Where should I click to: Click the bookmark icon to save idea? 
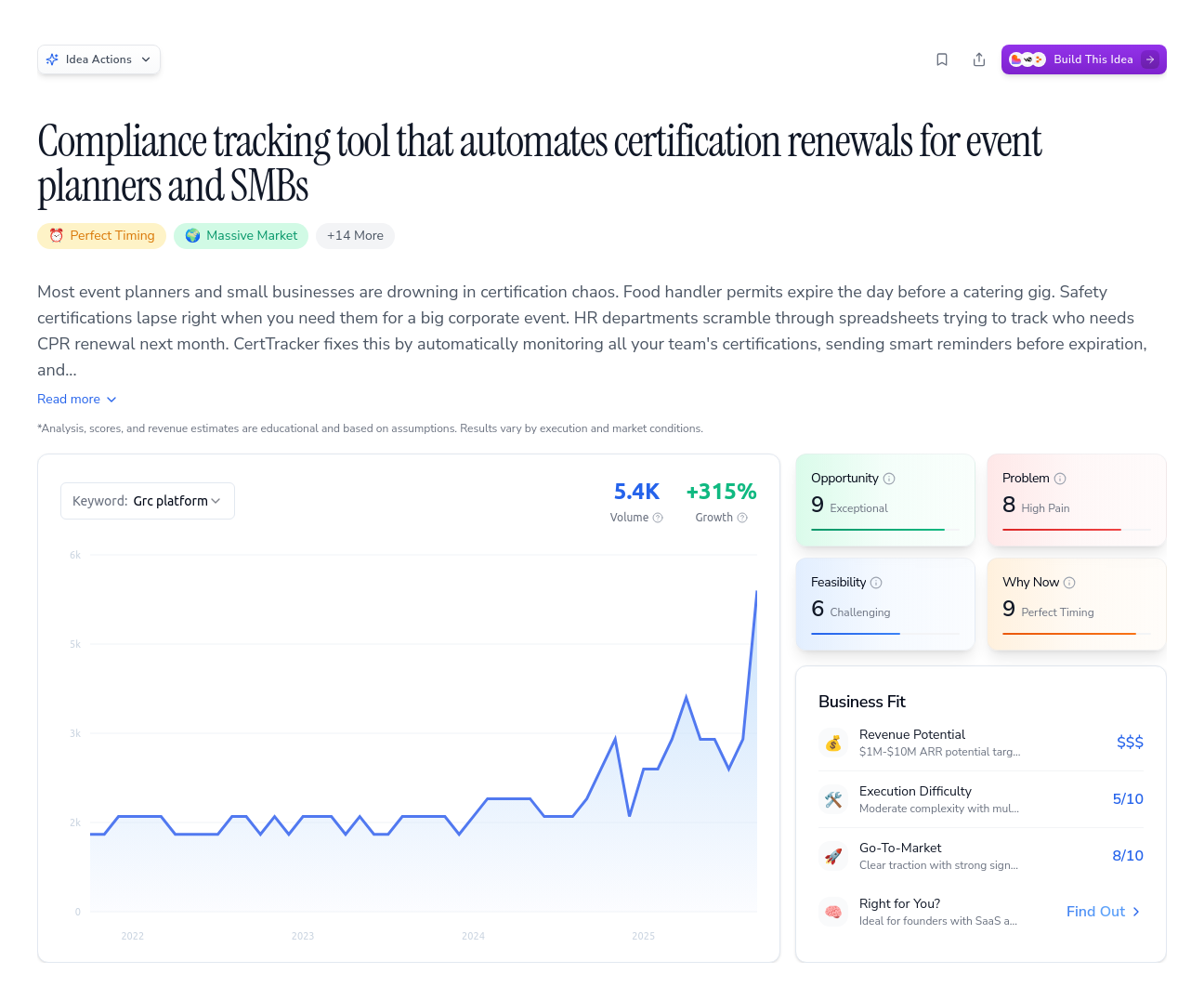pos(942,59)
